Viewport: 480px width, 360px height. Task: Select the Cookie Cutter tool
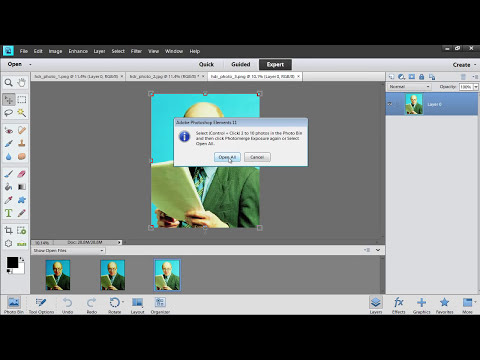[x=9, y=243]
